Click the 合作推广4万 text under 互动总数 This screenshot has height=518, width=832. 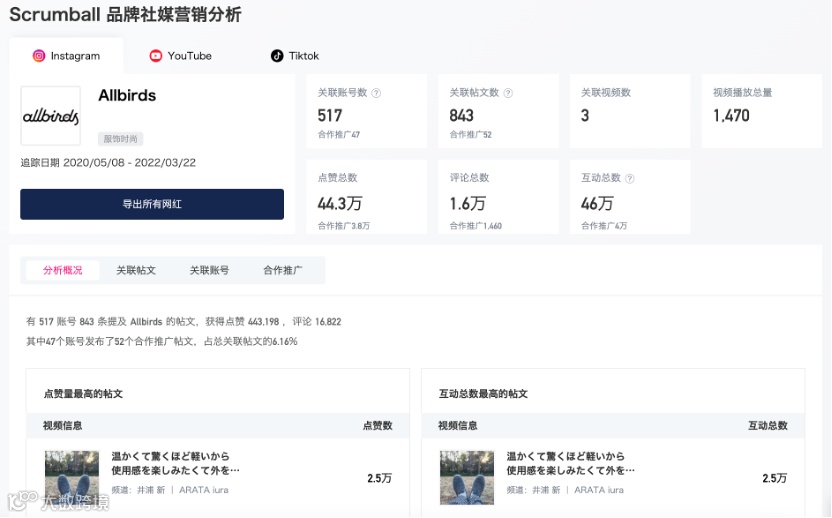click(x=604, y=226)
